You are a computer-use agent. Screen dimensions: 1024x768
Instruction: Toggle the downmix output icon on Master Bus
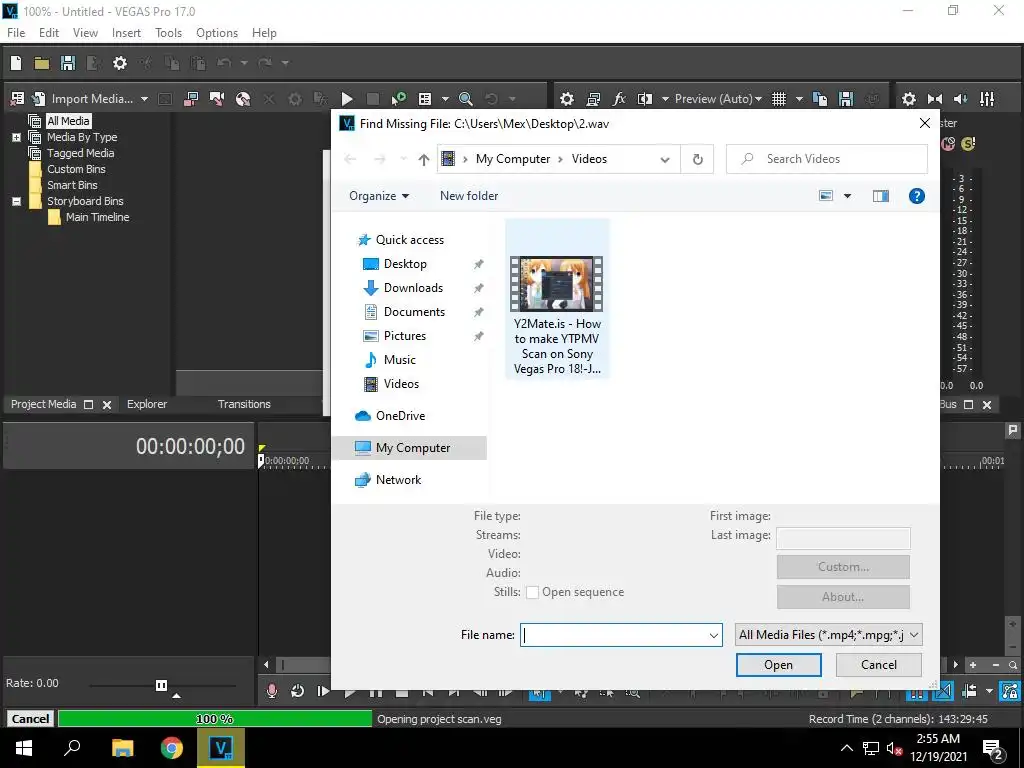click(x=935, y=99)
